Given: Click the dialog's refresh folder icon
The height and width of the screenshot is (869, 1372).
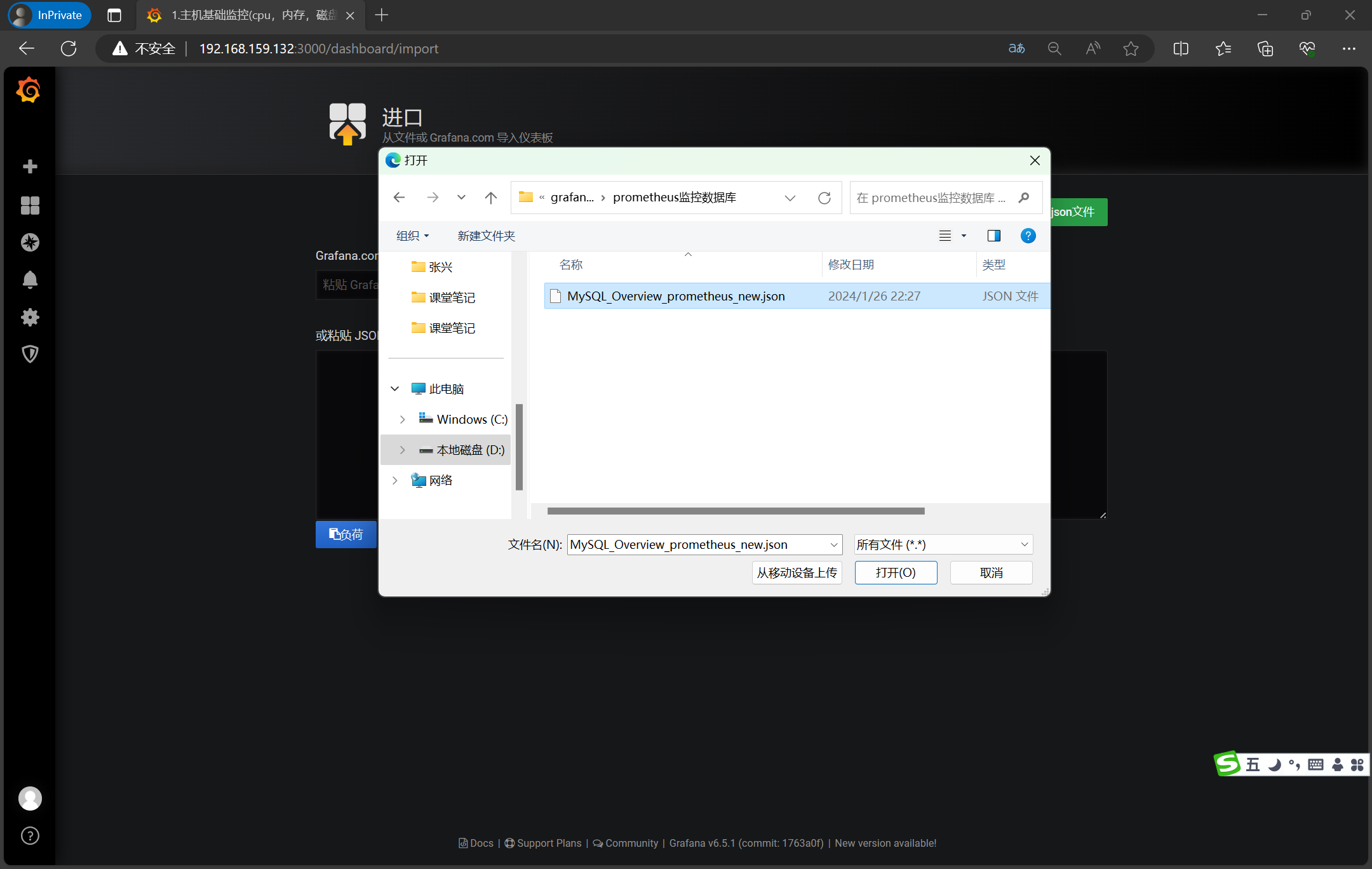Looking at the screenshot, I should [824, 198].
